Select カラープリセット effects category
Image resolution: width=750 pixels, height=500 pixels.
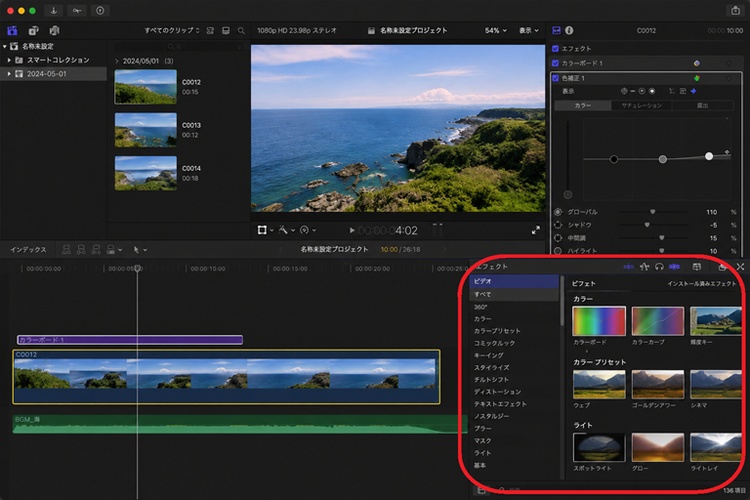pos(497,331)
